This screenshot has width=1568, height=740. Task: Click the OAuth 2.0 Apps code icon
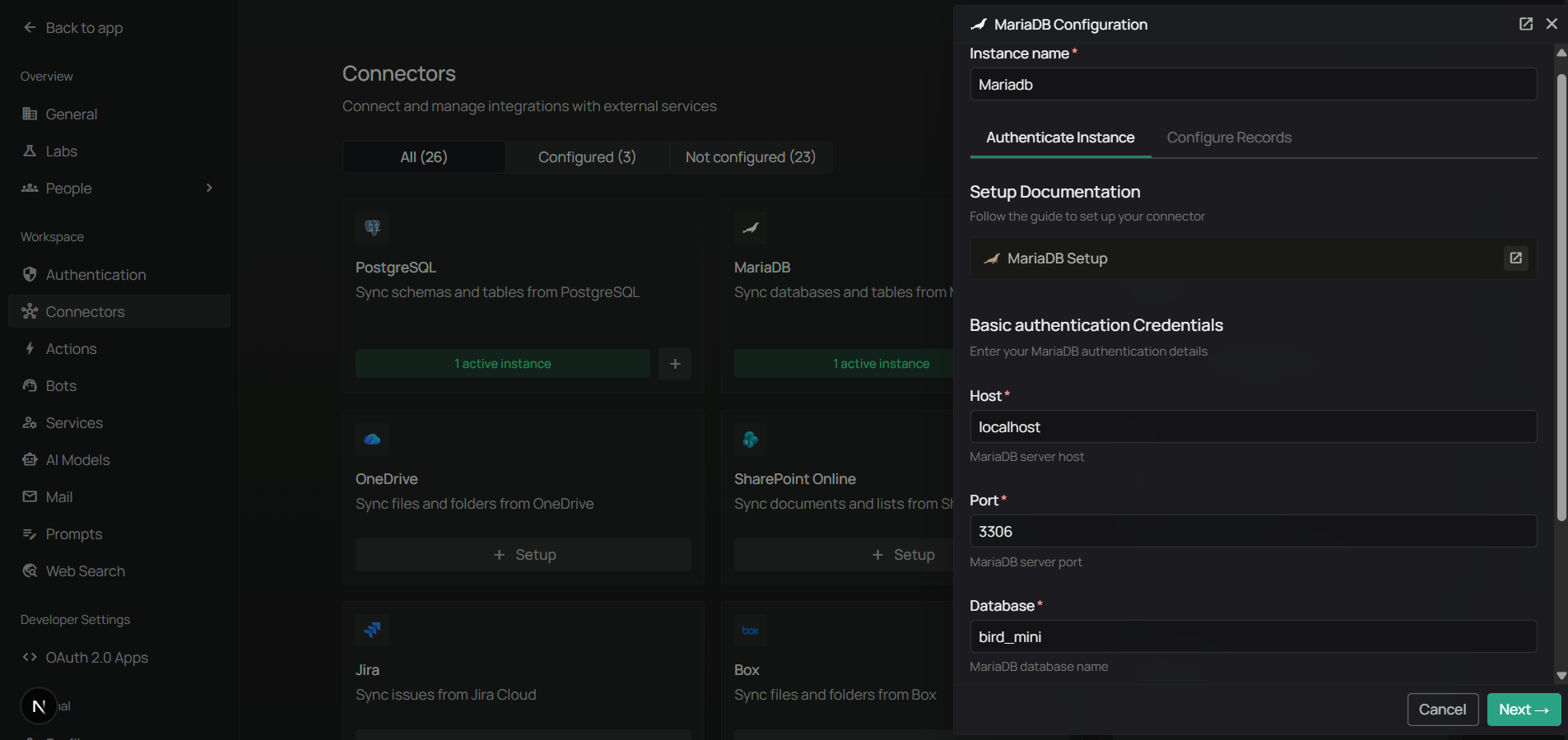coord(30,657)
